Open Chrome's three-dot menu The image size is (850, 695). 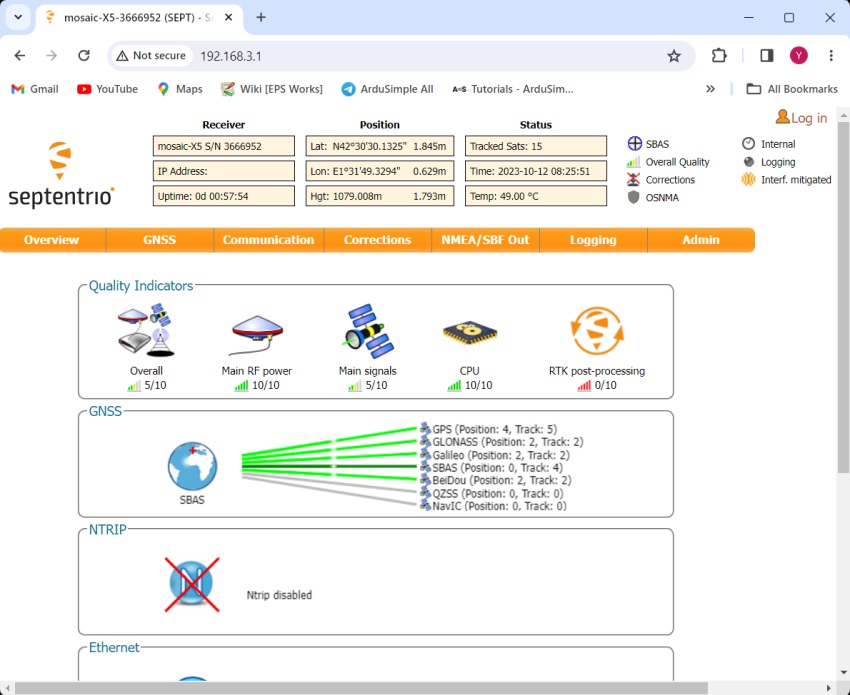tap(831, 56)
